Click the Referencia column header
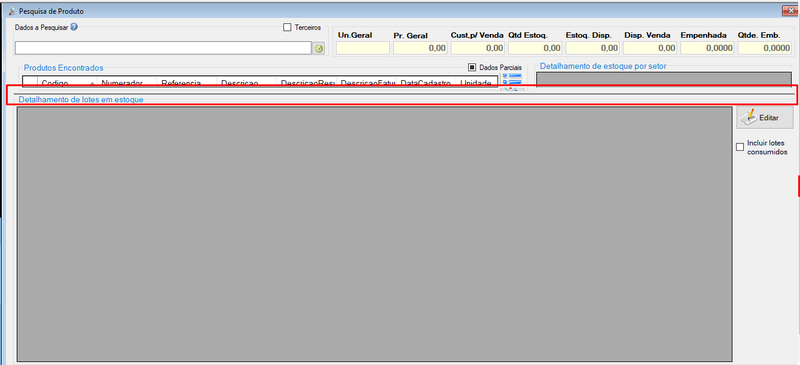The image size is (800, 365). pos(186,83)
